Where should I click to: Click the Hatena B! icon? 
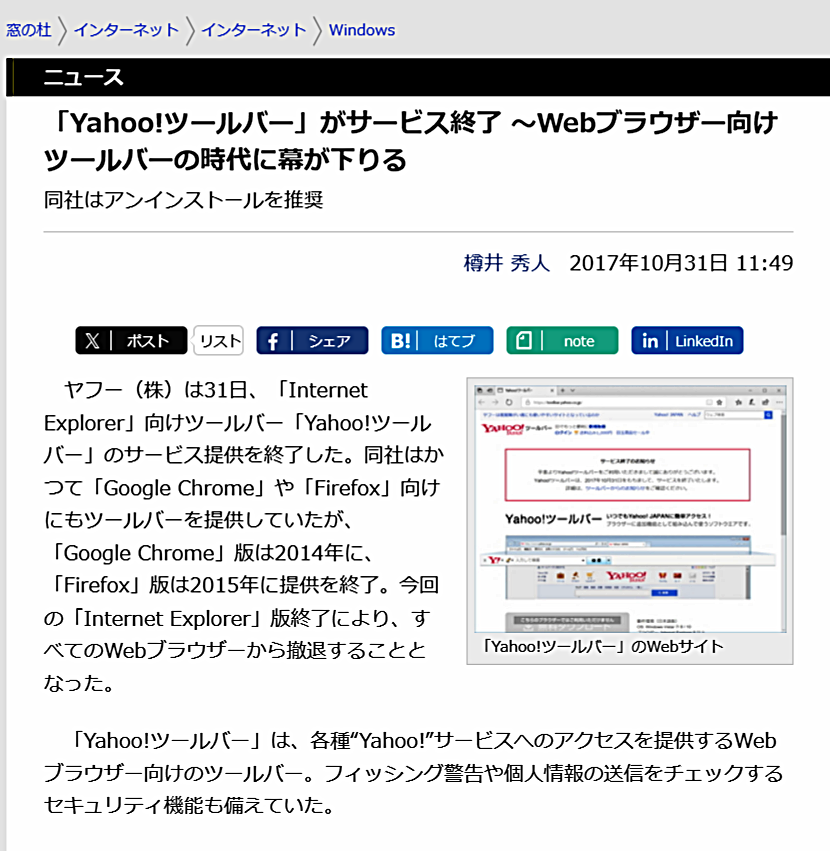point(400,341)
